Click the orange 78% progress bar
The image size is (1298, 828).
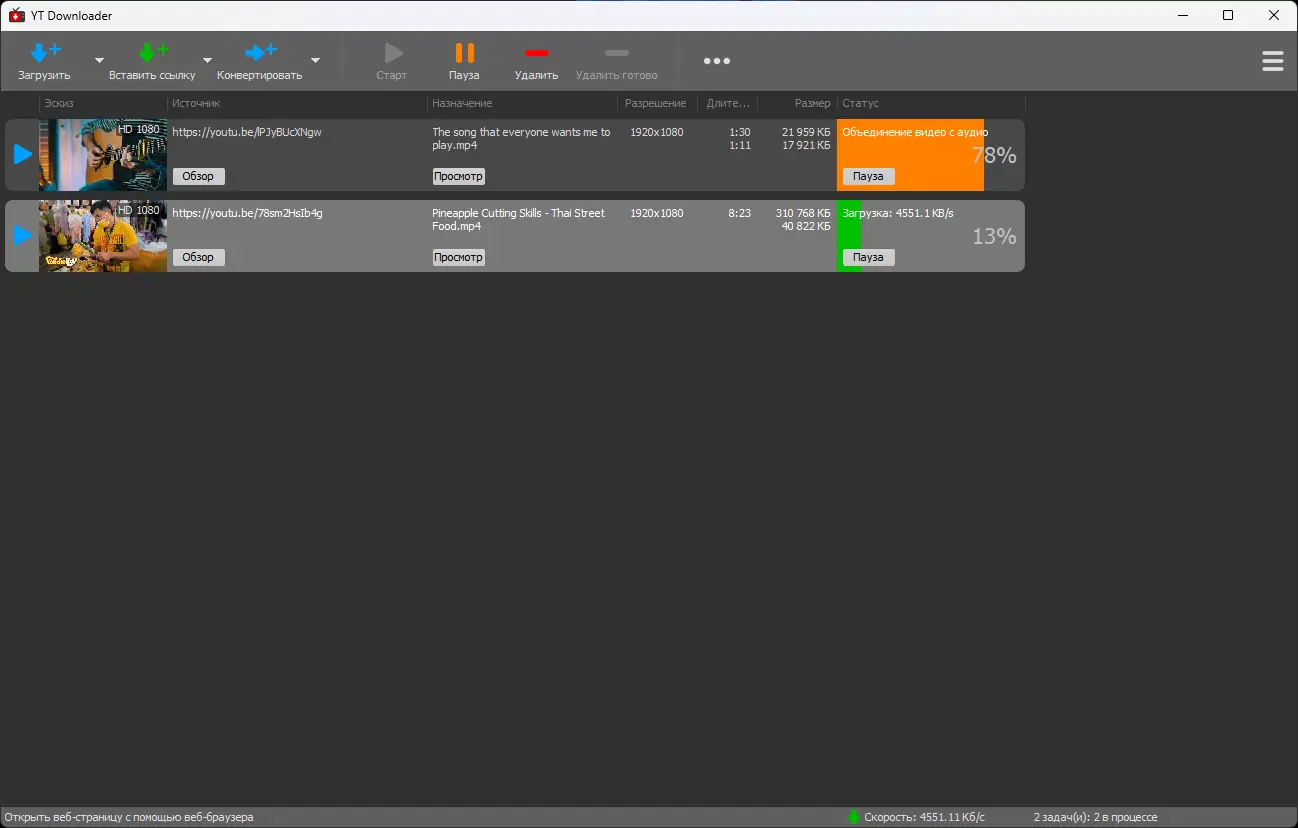(910, 155)
